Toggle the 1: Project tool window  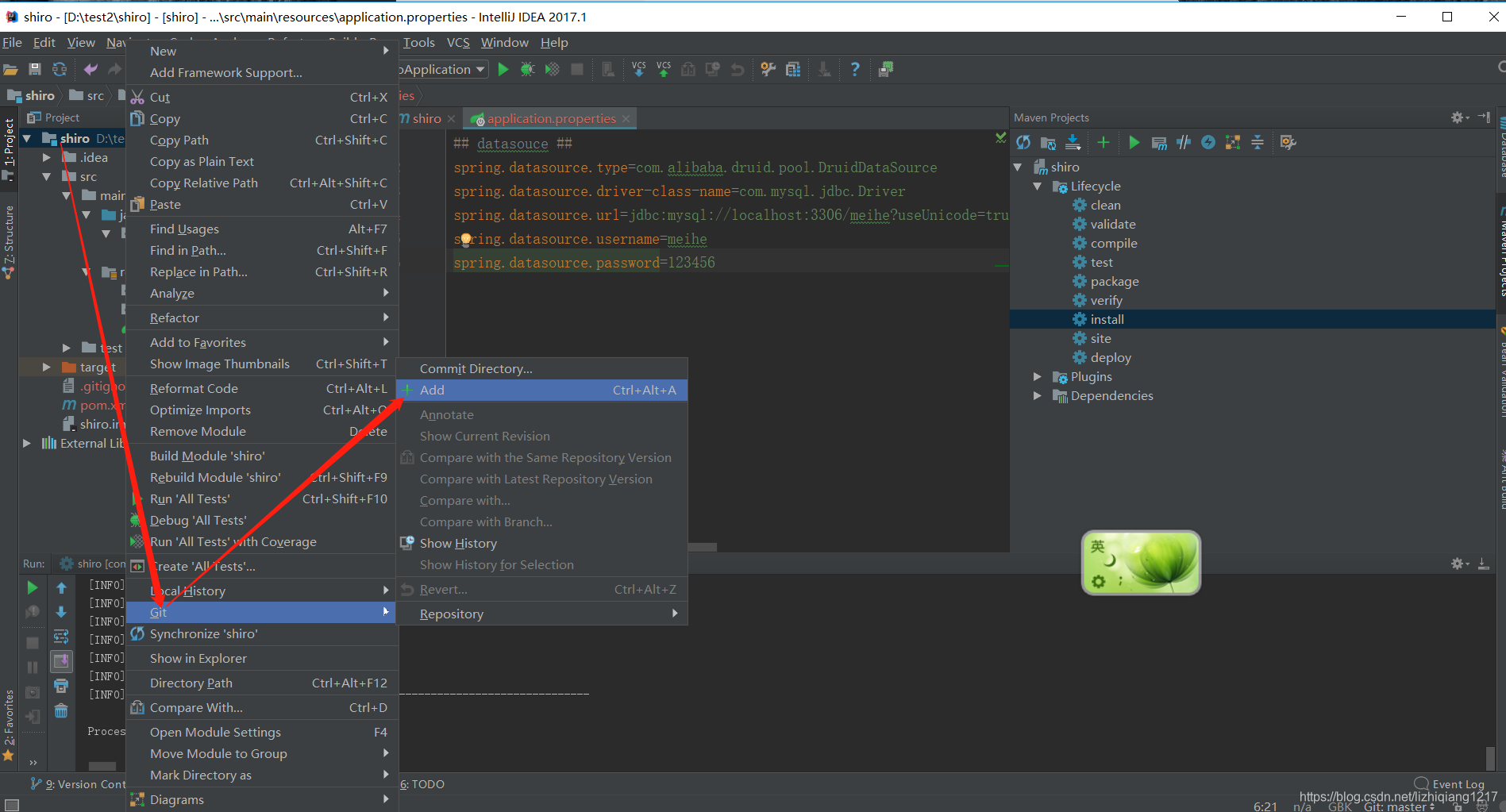[9, 148]
